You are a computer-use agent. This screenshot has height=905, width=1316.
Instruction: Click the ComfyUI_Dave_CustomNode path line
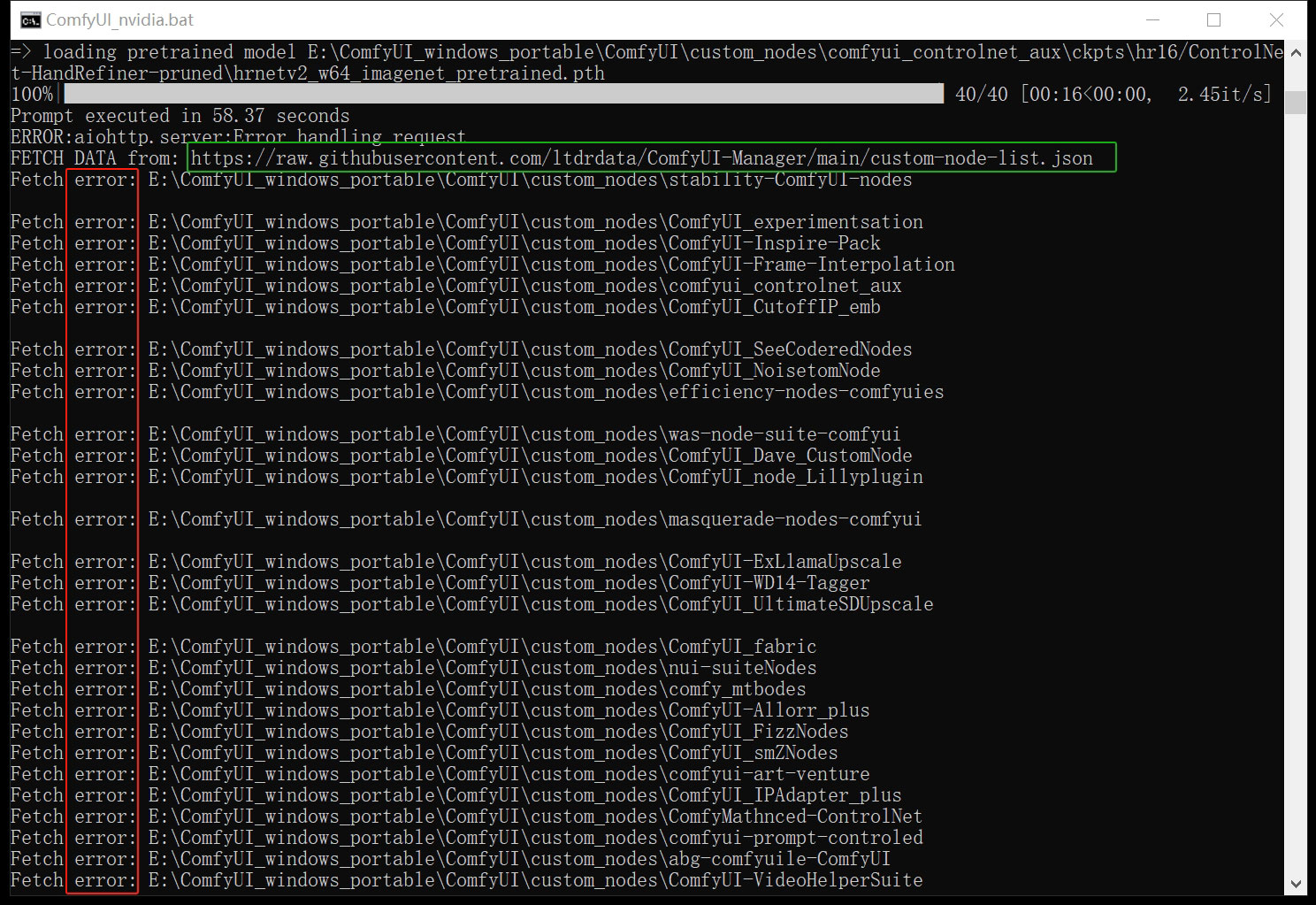pyautogui.click(x=461, y=456)
